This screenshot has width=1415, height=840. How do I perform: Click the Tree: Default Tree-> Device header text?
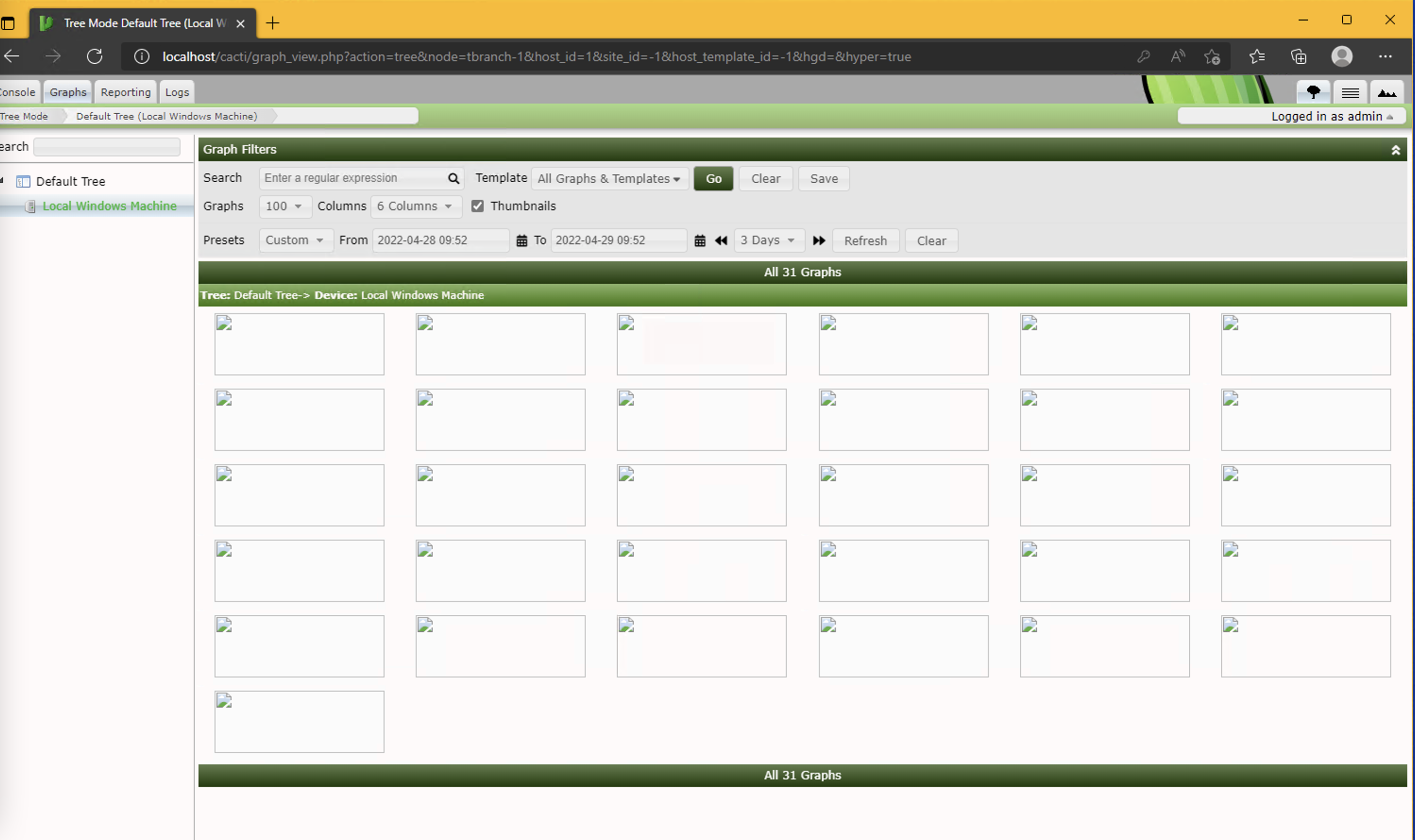click(x=342, y=296)
